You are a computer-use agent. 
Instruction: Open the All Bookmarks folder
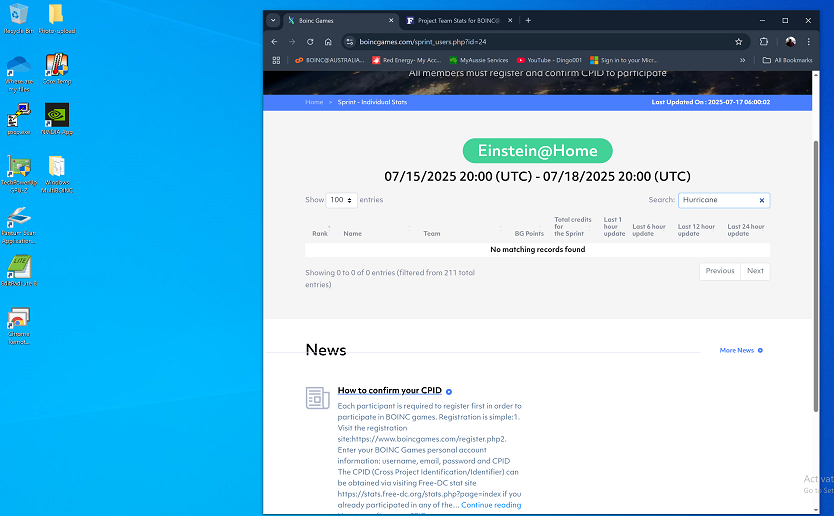tap(787, 60)
